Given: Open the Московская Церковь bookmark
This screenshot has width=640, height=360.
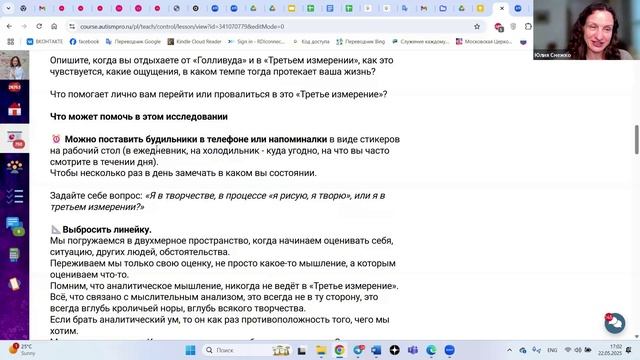Looking at the screenshot, I should 484,42.
